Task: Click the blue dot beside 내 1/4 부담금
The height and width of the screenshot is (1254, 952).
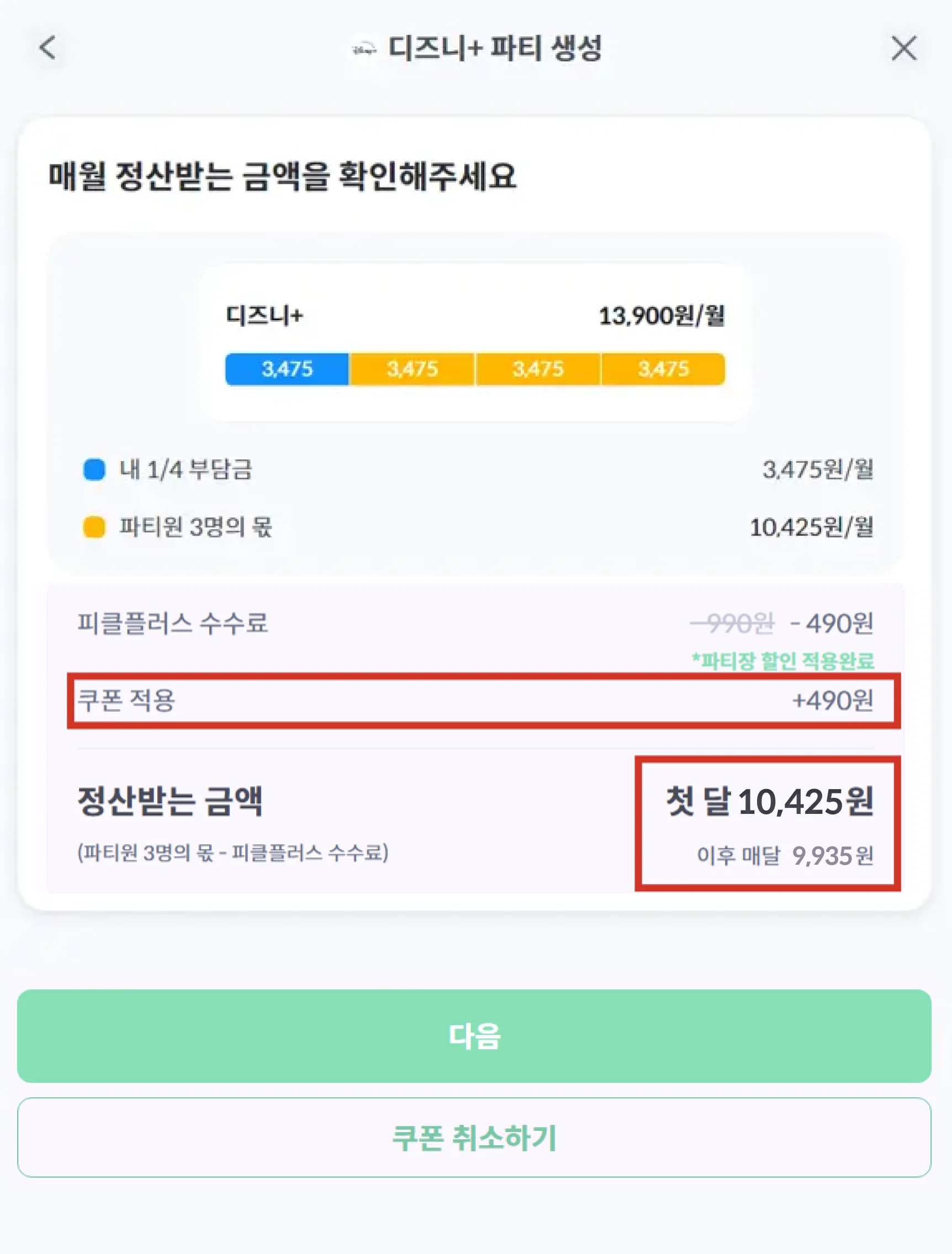Action: tap(94, 469)
